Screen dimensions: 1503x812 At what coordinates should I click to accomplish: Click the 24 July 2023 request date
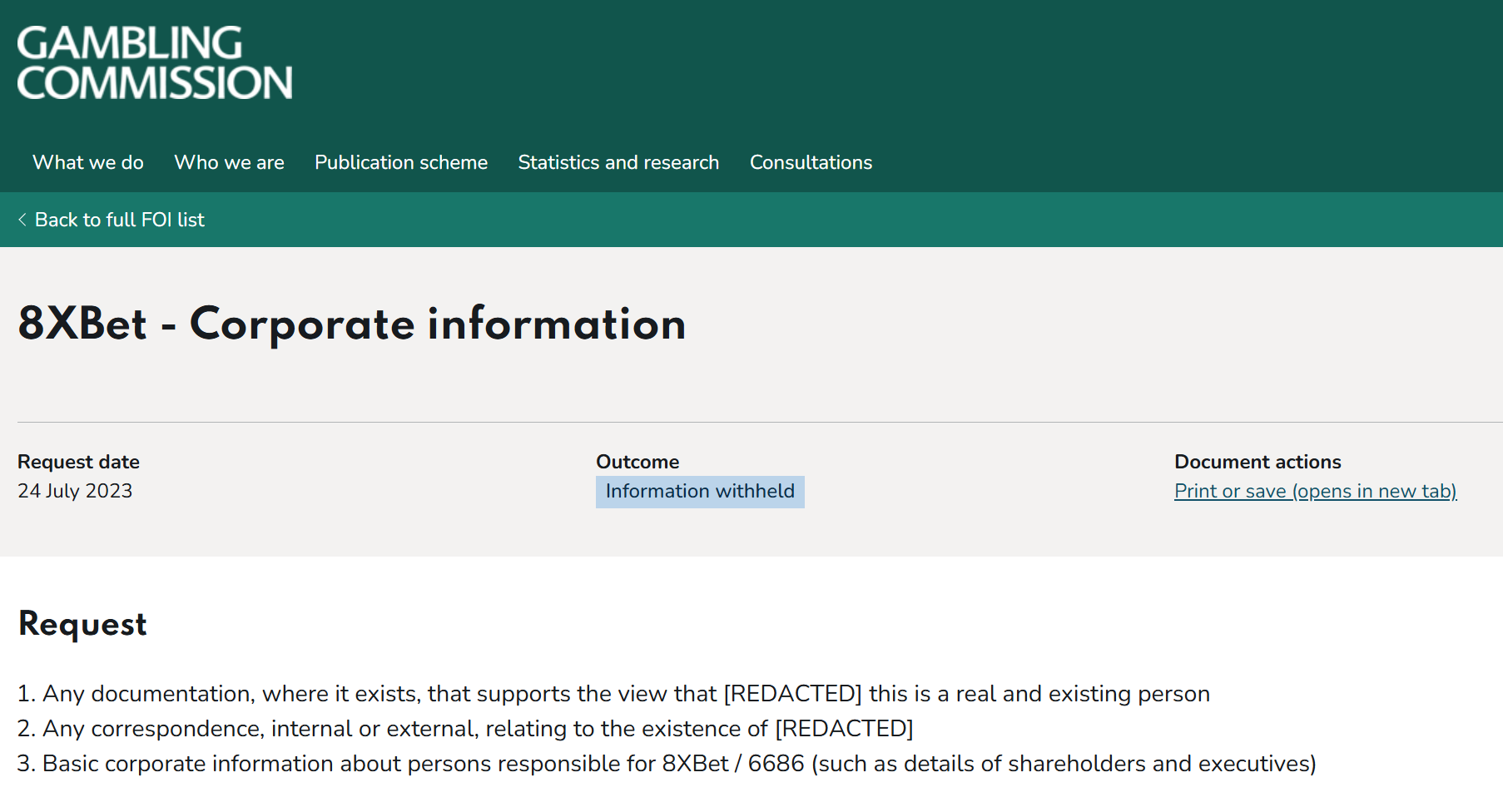(x=75, y=491)
